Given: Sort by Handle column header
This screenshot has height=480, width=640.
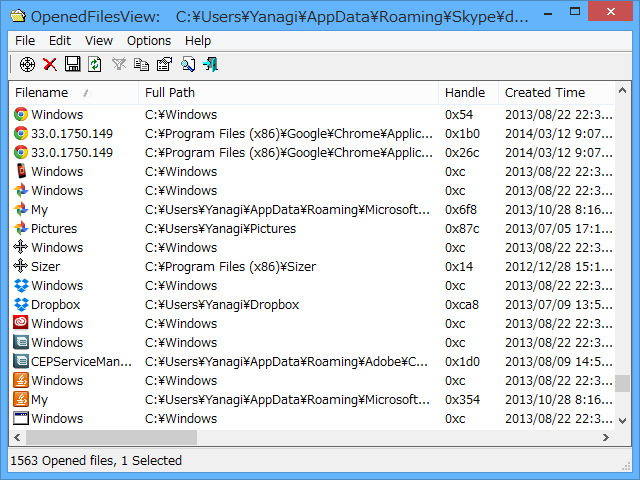Looking at the screenshot, I should (x=469, y=93).
